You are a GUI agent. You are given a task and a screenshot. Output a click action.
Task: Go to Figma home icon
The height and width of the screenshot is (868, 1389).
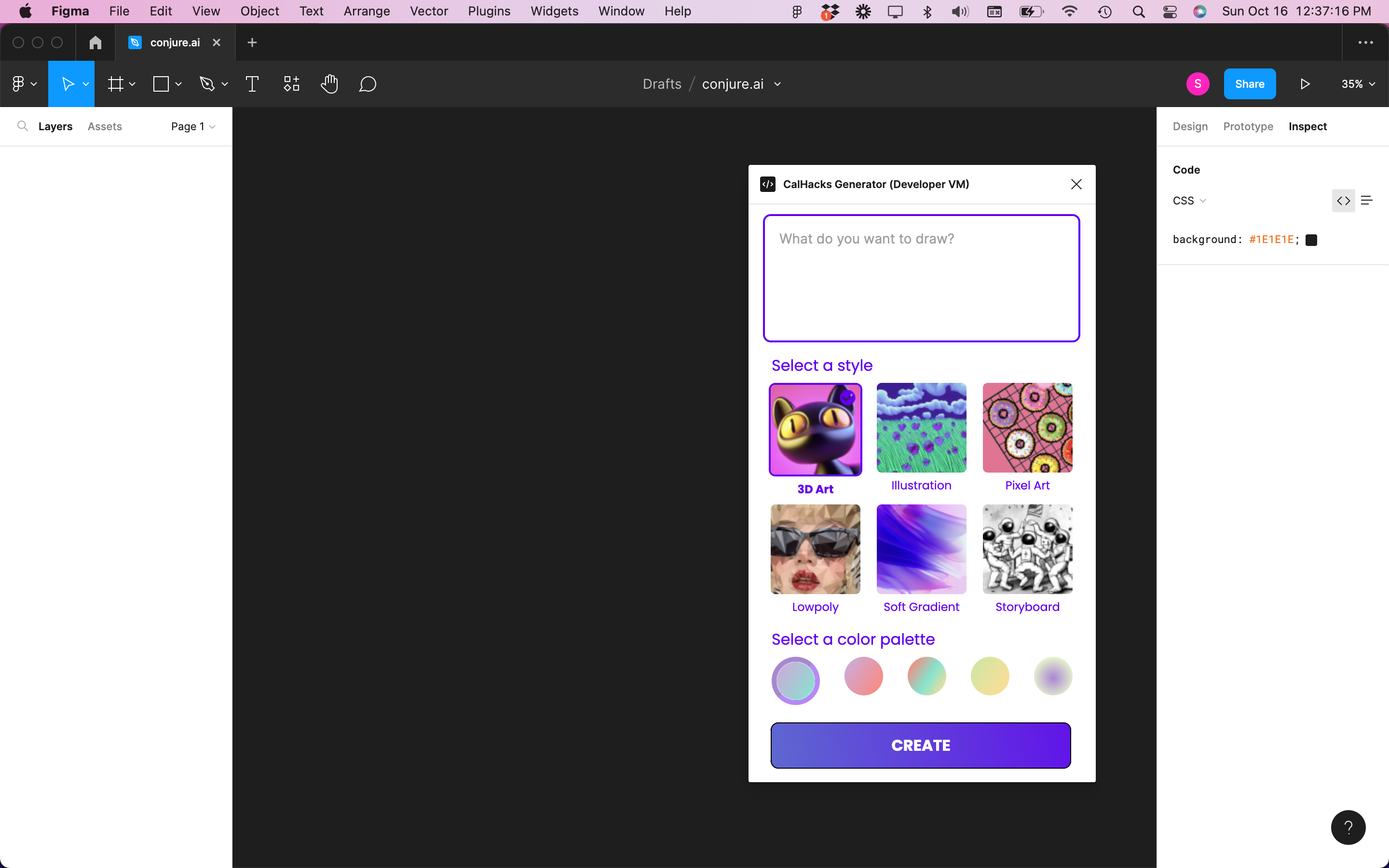click(x=95, y=42)
